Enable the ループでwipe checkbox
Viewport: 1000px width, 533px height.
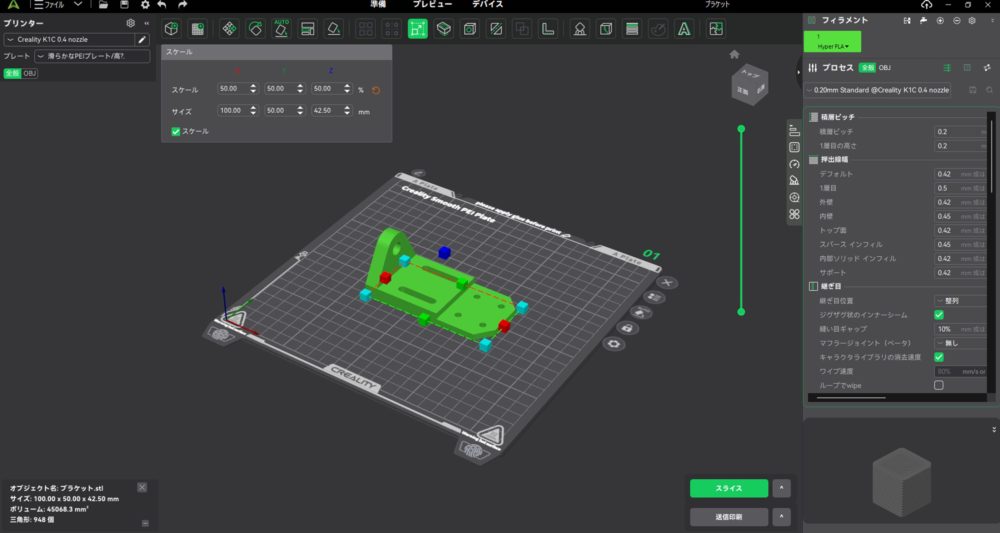pos(938,385)
